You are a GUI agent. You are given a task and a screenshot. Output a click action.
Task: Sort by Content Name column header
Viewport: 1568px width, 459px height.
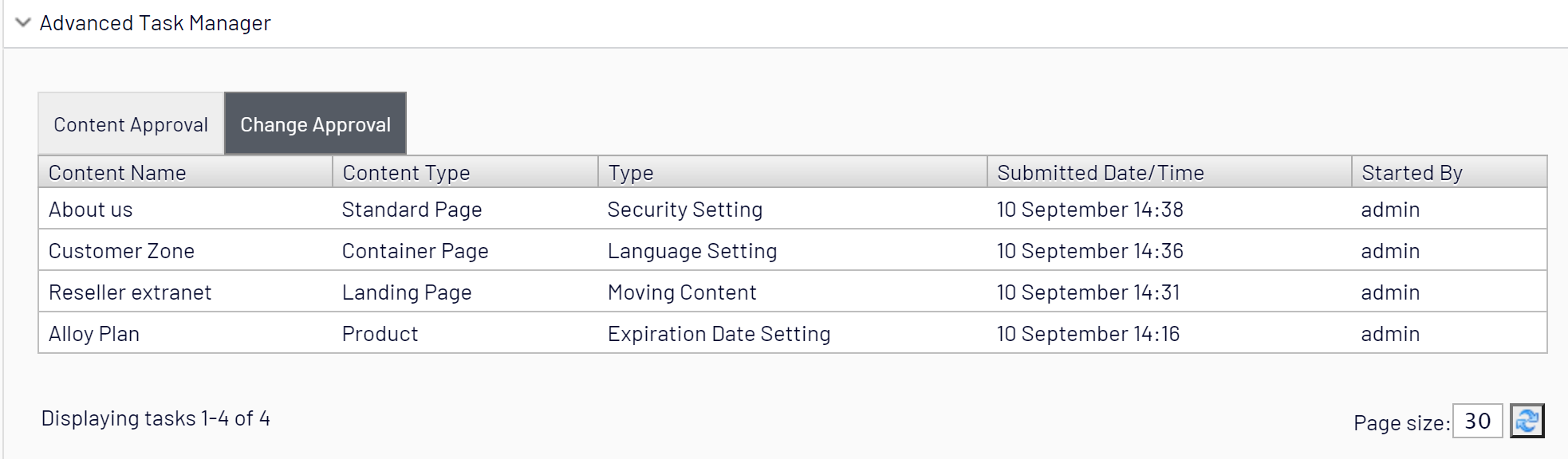tap(117, 173)
